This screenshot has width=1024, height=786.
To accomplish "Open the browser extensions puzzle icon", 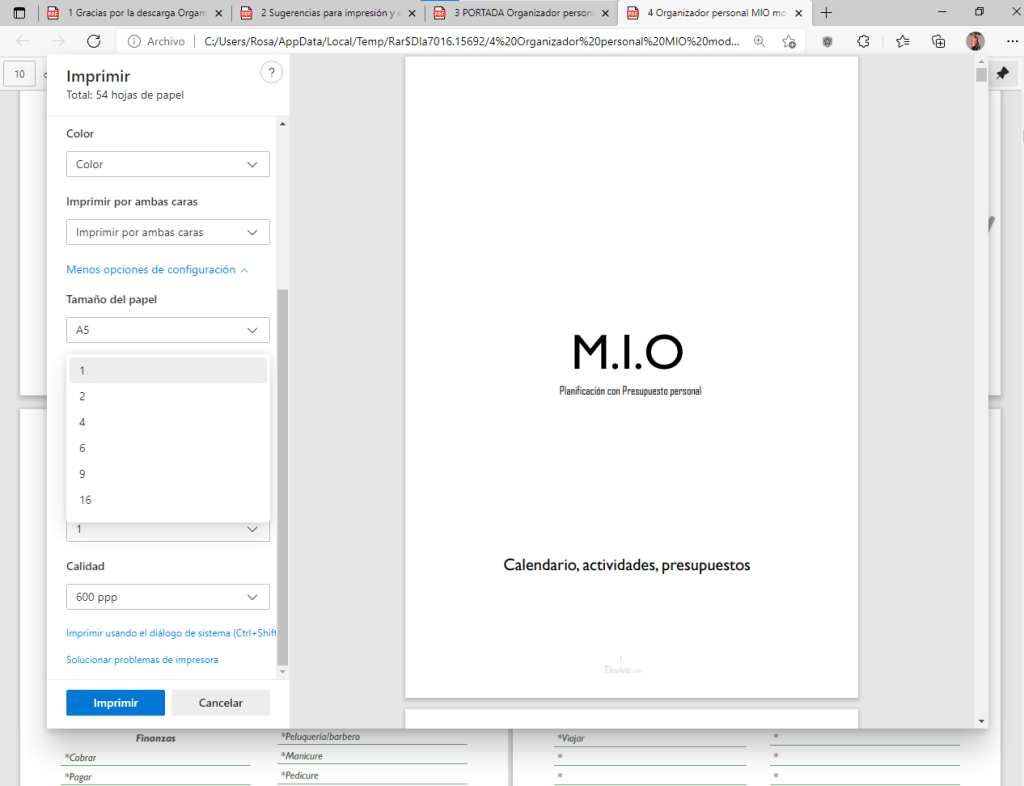I will tap(864, 41).
